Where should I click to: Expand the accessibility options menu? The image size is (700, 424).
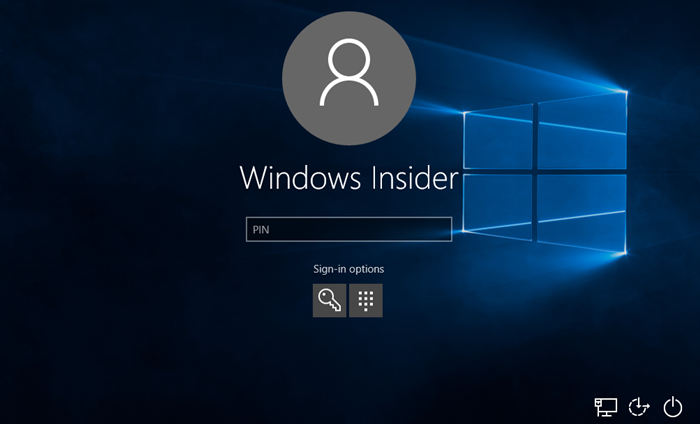tap(639, 406)
